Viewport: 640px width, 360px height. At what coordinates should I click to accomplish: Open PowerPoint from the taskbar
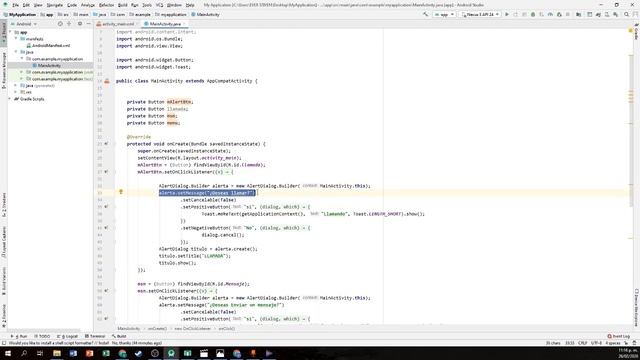coord(89,353)
